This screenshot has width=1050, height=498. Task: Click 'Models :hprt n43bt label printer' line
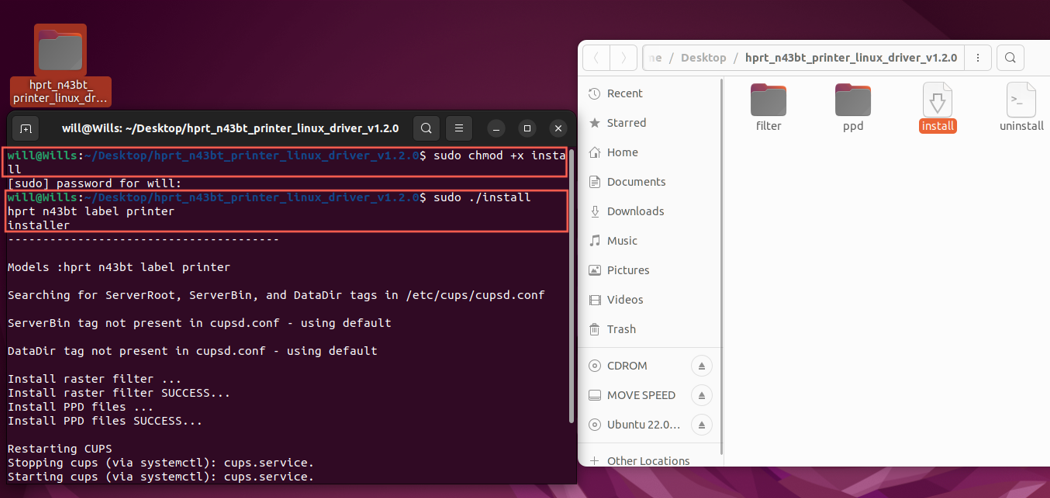tap(119, 267)
